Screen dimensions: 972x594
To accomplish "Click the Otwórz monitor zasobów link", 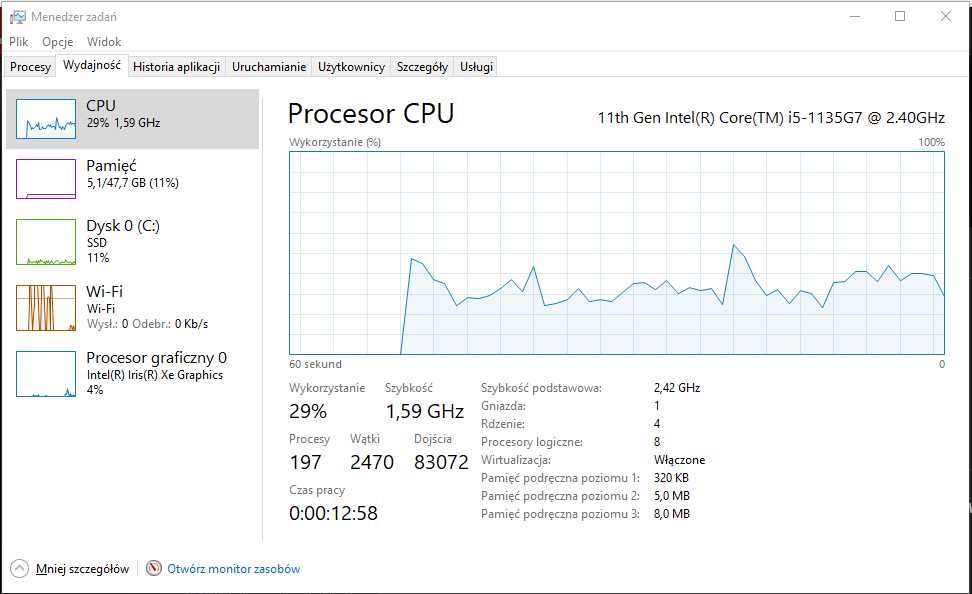I will click(x=233, y=569).
